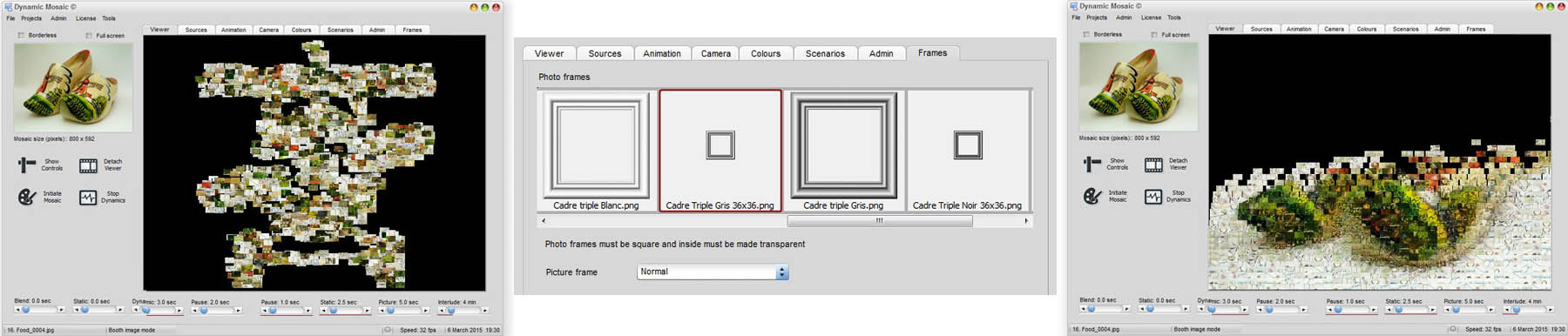Select the Cadre triple Blanc.png frame thumbnail
Screen dimensions: 1568x336
point(597,151)
